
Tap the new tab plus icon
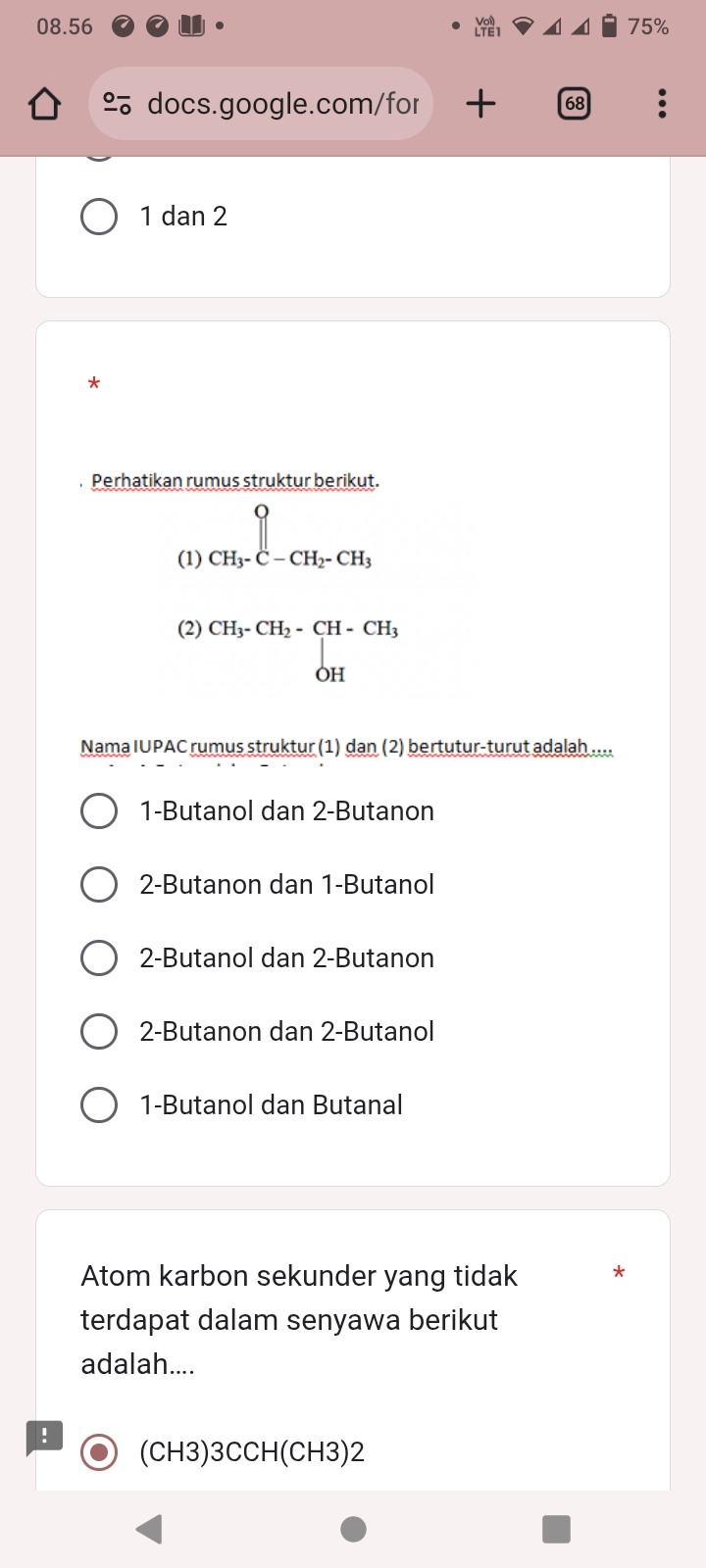pyautogui.click(x=480, y=103)
